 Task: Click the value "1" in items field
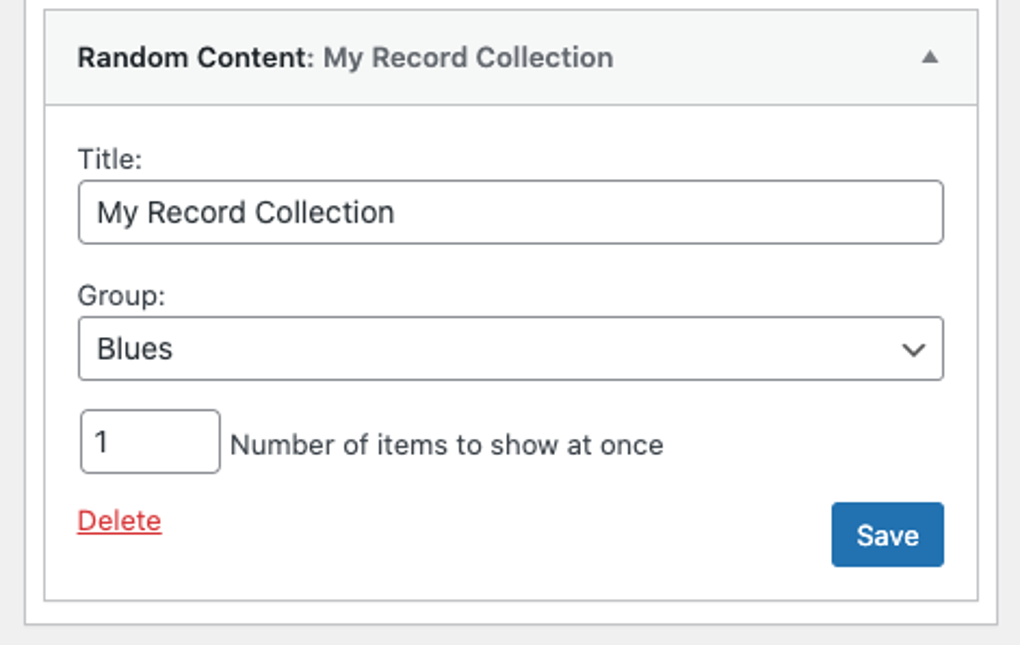102,441
